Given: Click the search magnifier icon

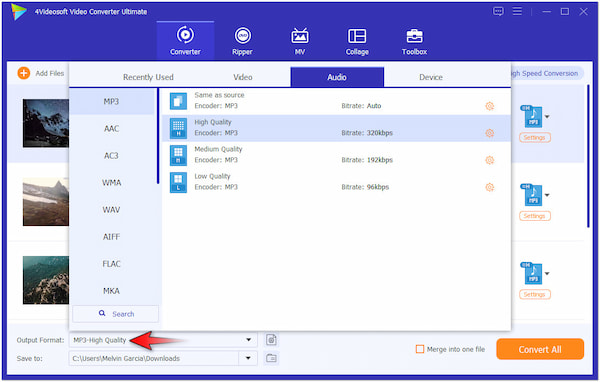Looking at the screenshot, I should [x=102, y=313].
